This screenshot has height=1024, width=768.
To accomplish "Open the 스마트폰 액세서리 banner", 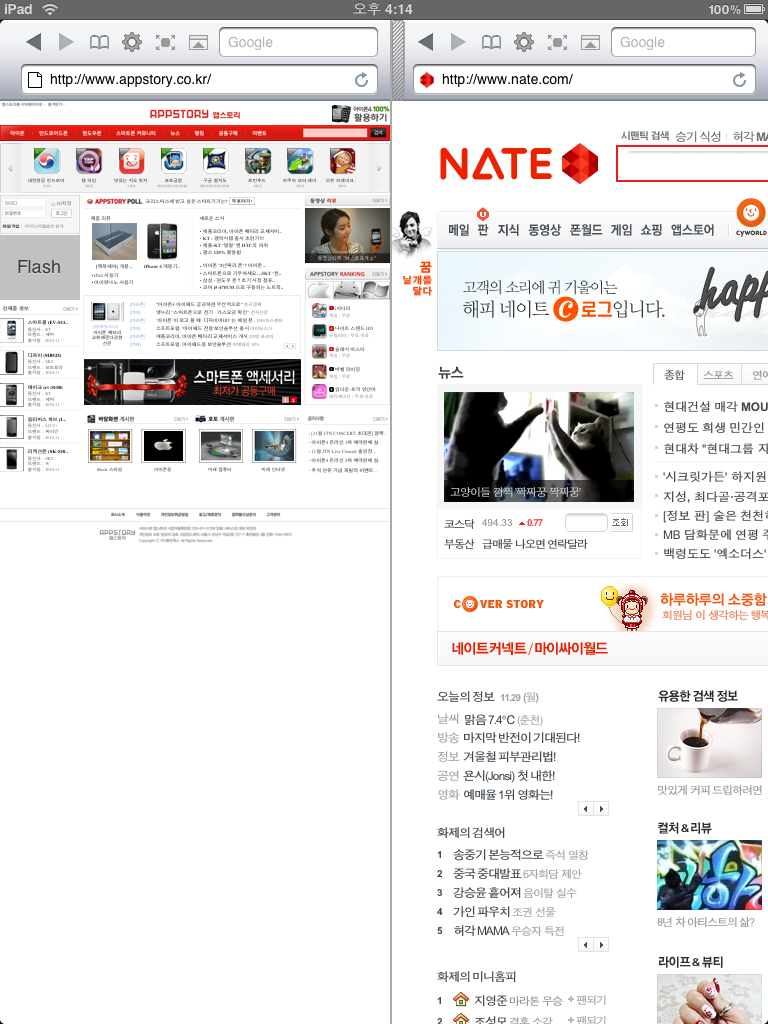I will 192,381.
